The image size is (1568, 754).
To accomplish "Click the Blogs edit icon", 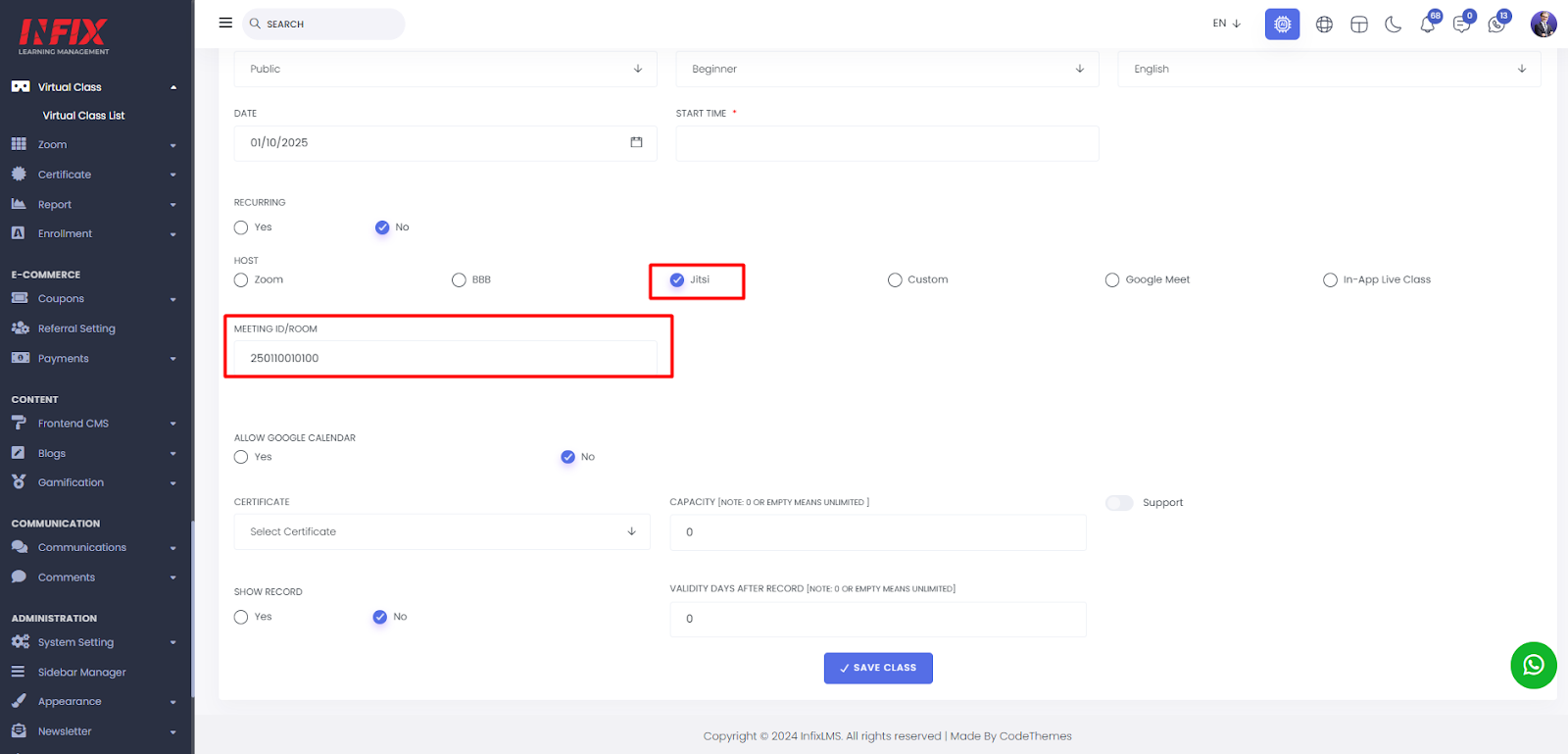I will coord(19,453).
